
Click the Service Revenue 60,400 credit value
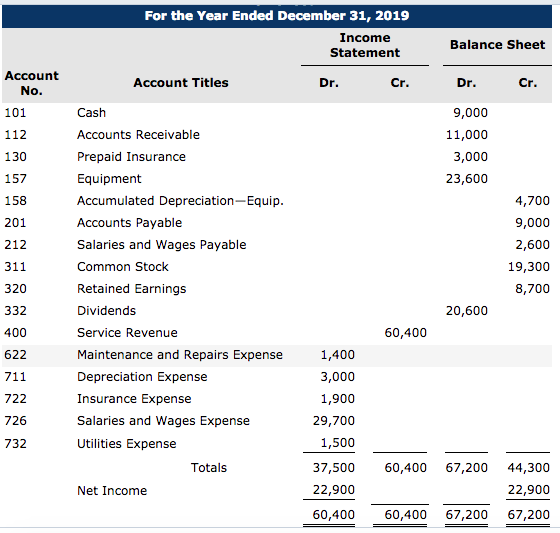pos(405,333)
